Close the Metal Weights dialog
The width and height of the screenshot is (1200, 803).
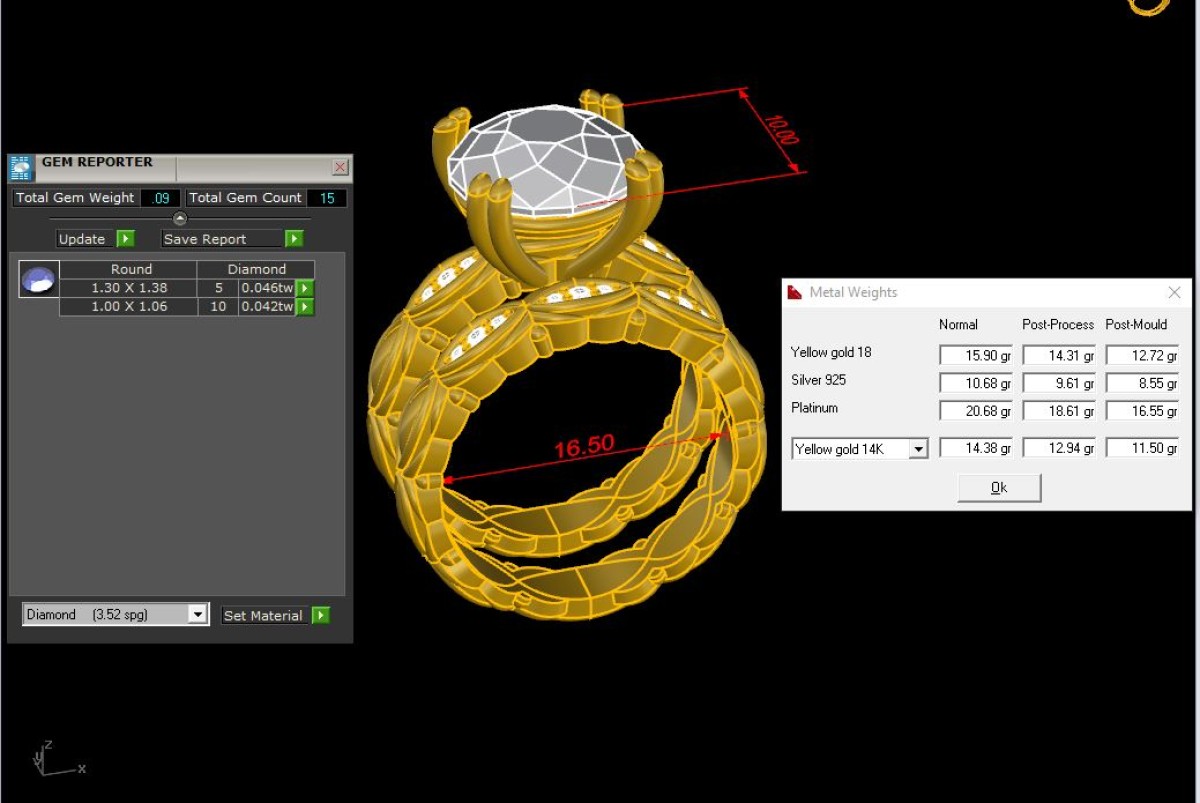click(x=1174, y=292)
